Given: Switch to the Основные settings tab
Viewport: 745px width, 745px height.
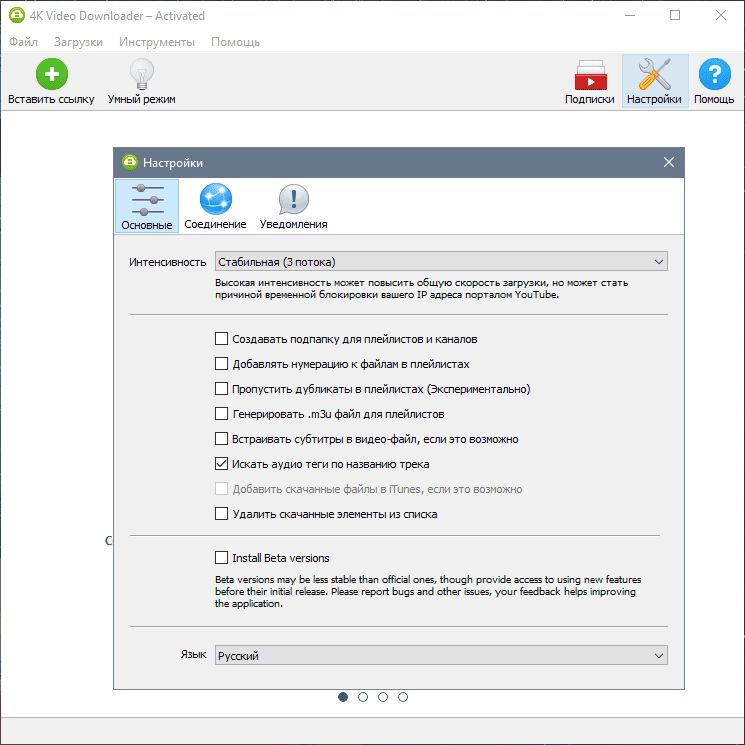Looking at the screenshot, I should tap(147, 206).
